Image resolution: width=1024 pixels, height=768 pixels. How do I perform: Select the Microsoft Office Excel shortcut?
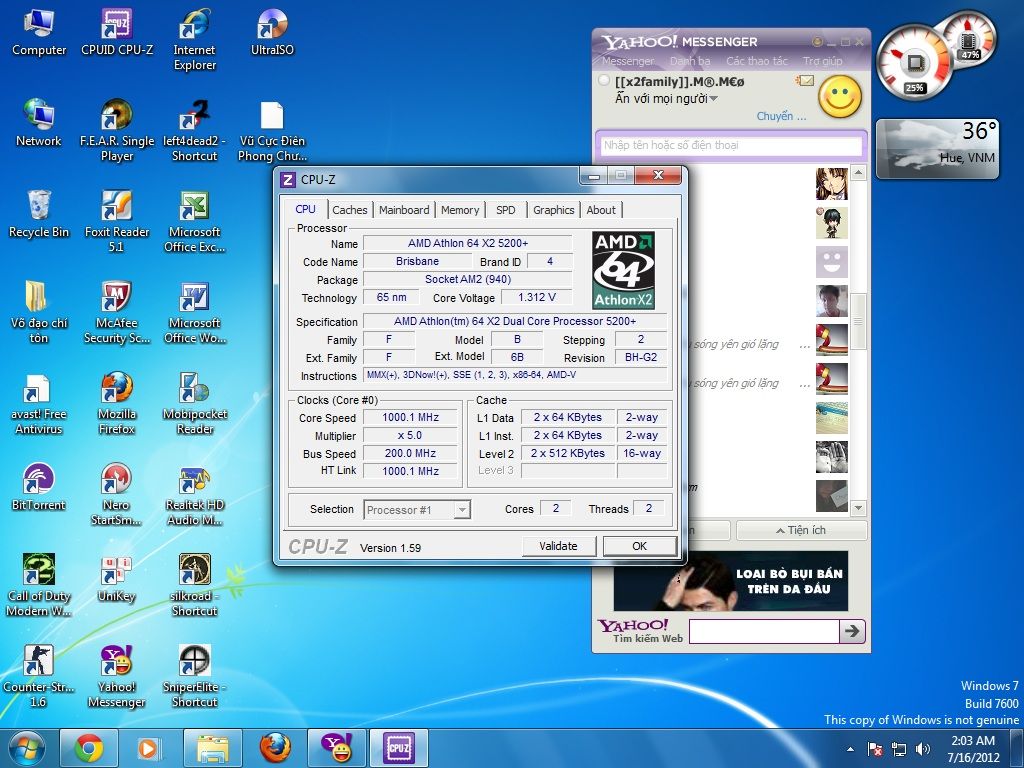click(195, 221)
